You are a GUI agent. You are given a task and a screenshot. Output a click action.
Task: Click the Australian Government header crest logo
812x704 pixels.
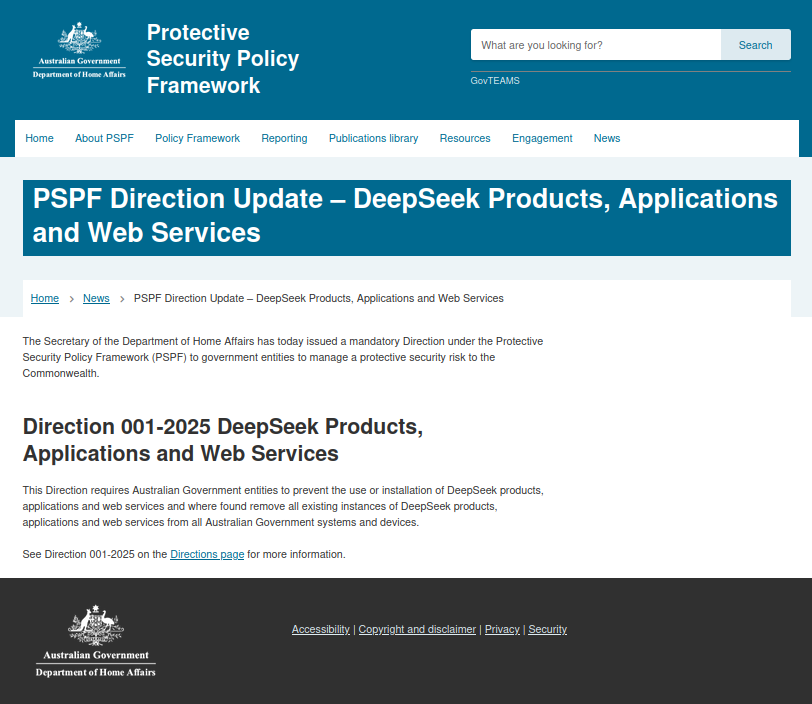point(79,51)
